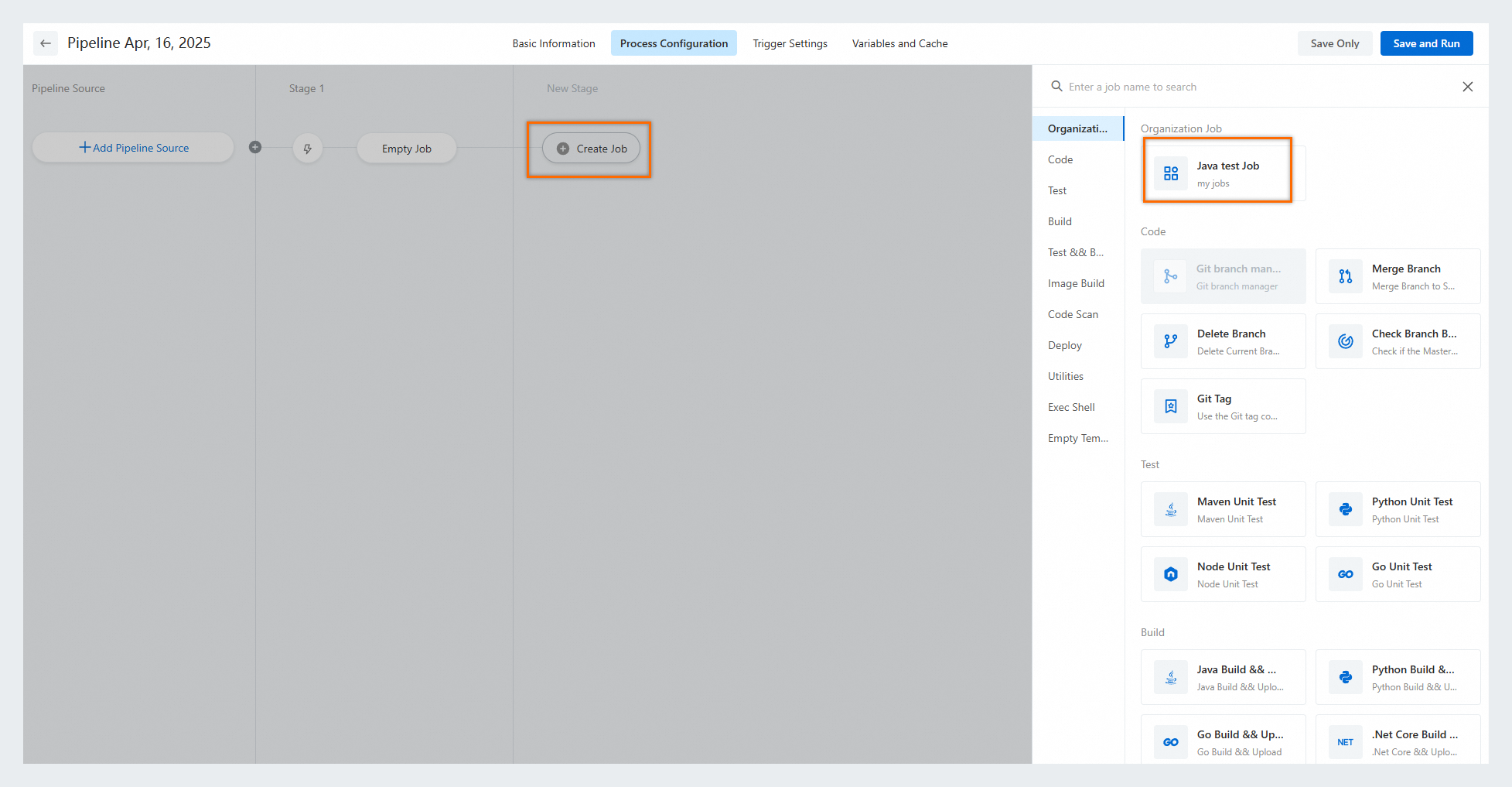Click the Go Build && Upload icon

[1171, 742]
